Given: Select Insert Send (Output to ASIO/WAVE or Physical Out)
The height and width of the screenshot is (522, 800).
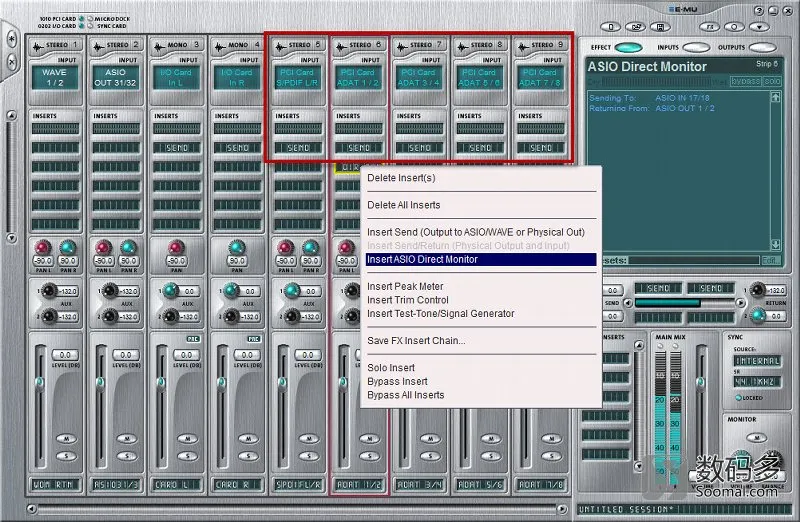Looking at the screenshot, I should click(x=476, y=232).
